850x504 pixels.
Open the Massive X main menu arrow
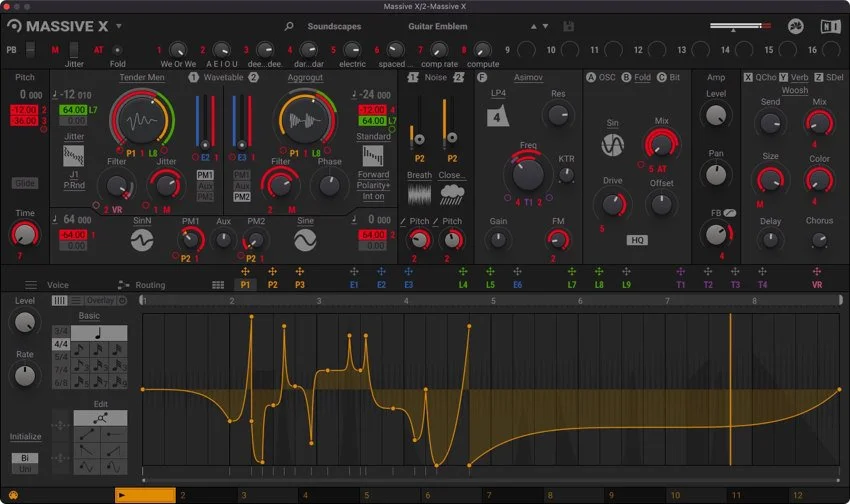click(x=119, y=26)
